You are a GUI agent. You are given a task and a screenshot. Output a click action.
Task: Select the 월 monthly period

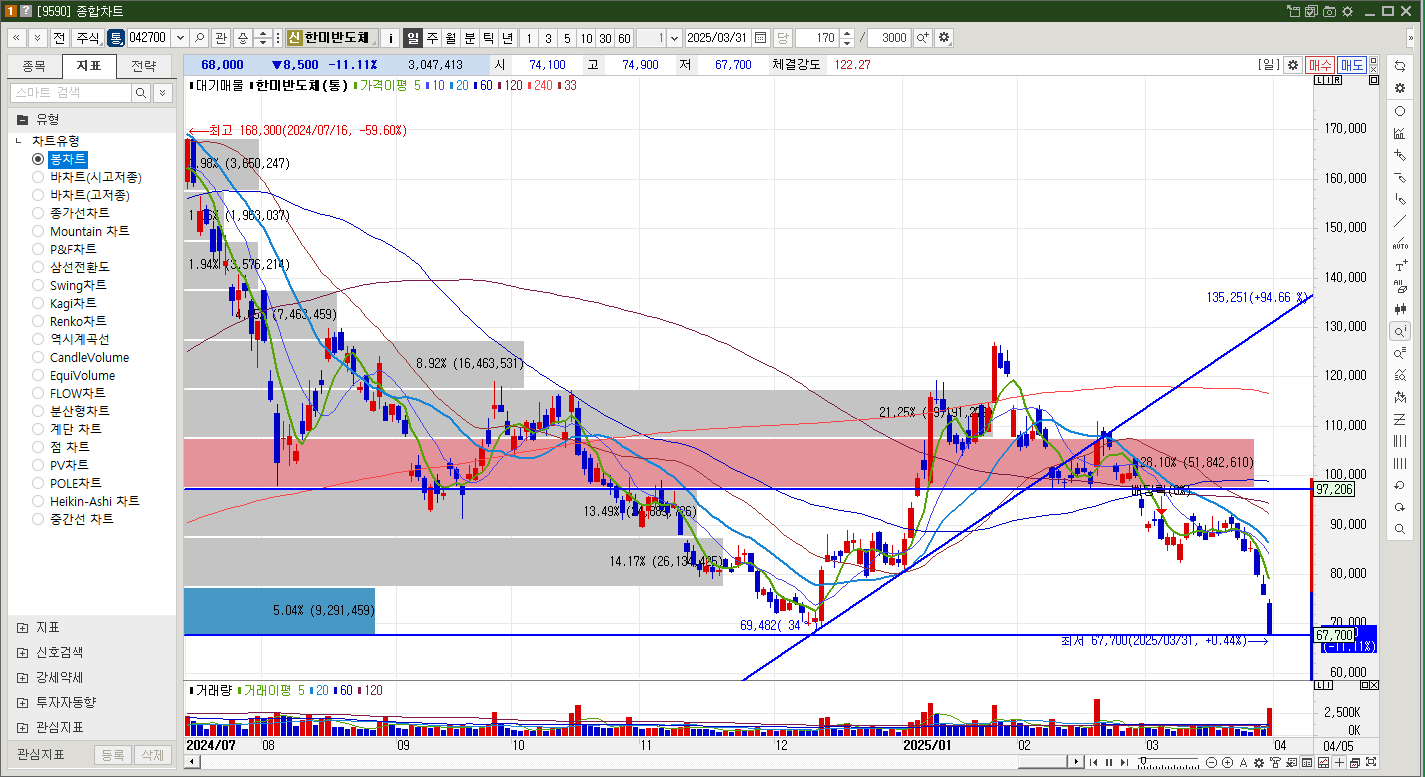click(451, 38)
